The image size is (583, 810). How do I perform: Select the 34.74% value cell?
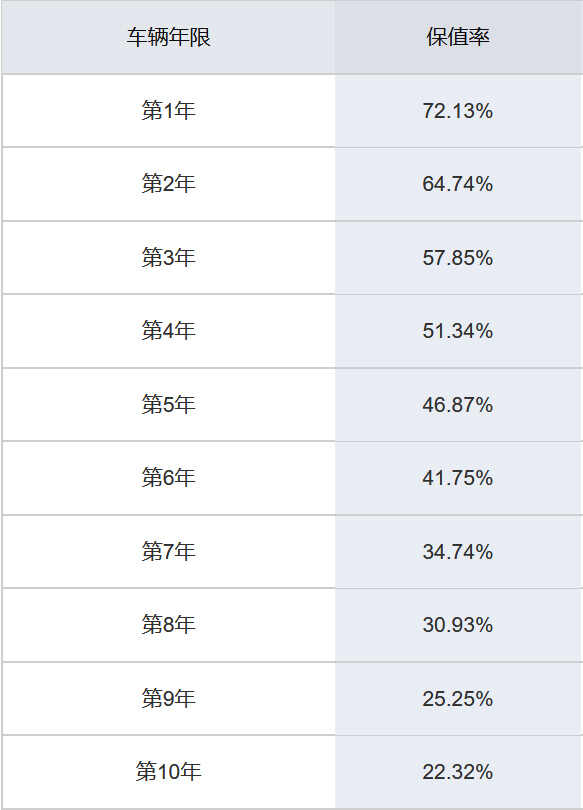coord(458,551)
